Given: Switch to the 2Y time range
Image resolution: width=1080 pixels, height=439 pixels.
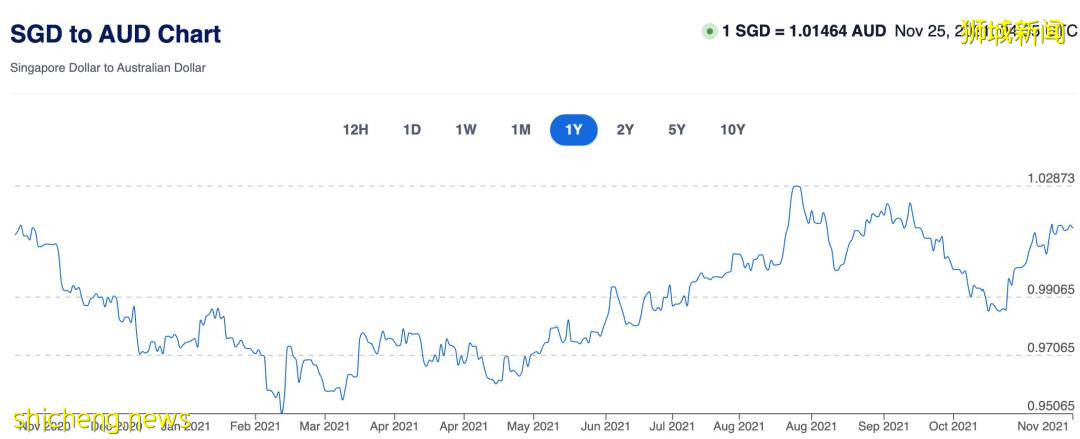Looking at the screenshot, I should tap(625, 129).
